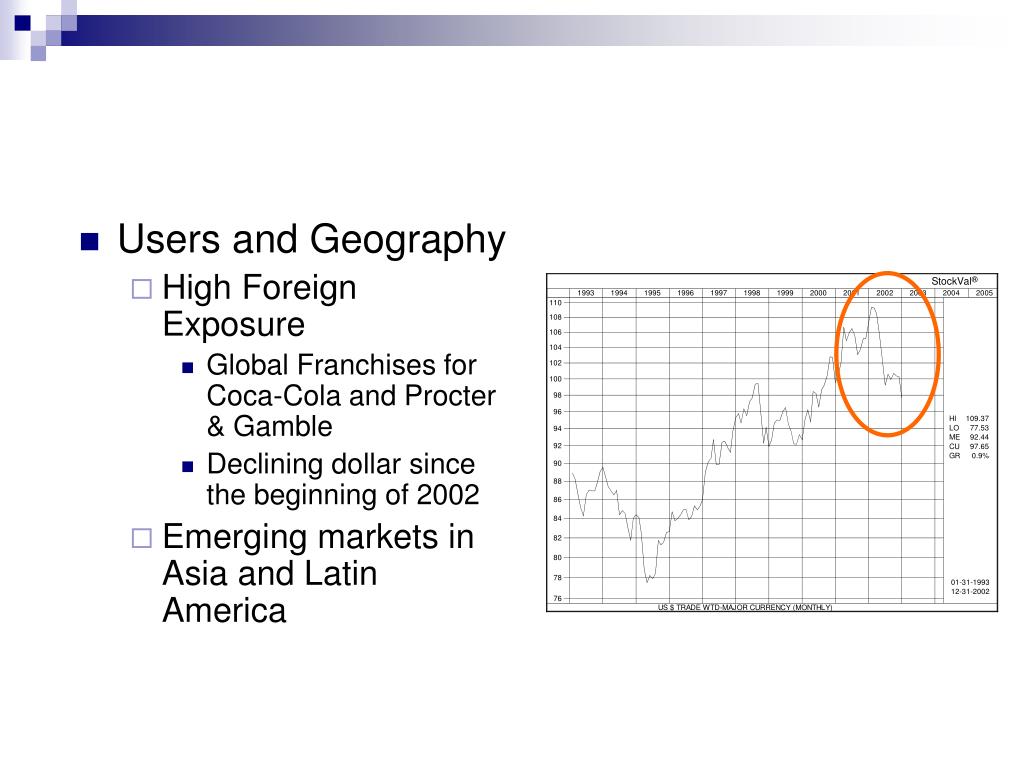Click the 2000 year column header
Screen dimensions: 1024x768
click(x=818, y=293)
